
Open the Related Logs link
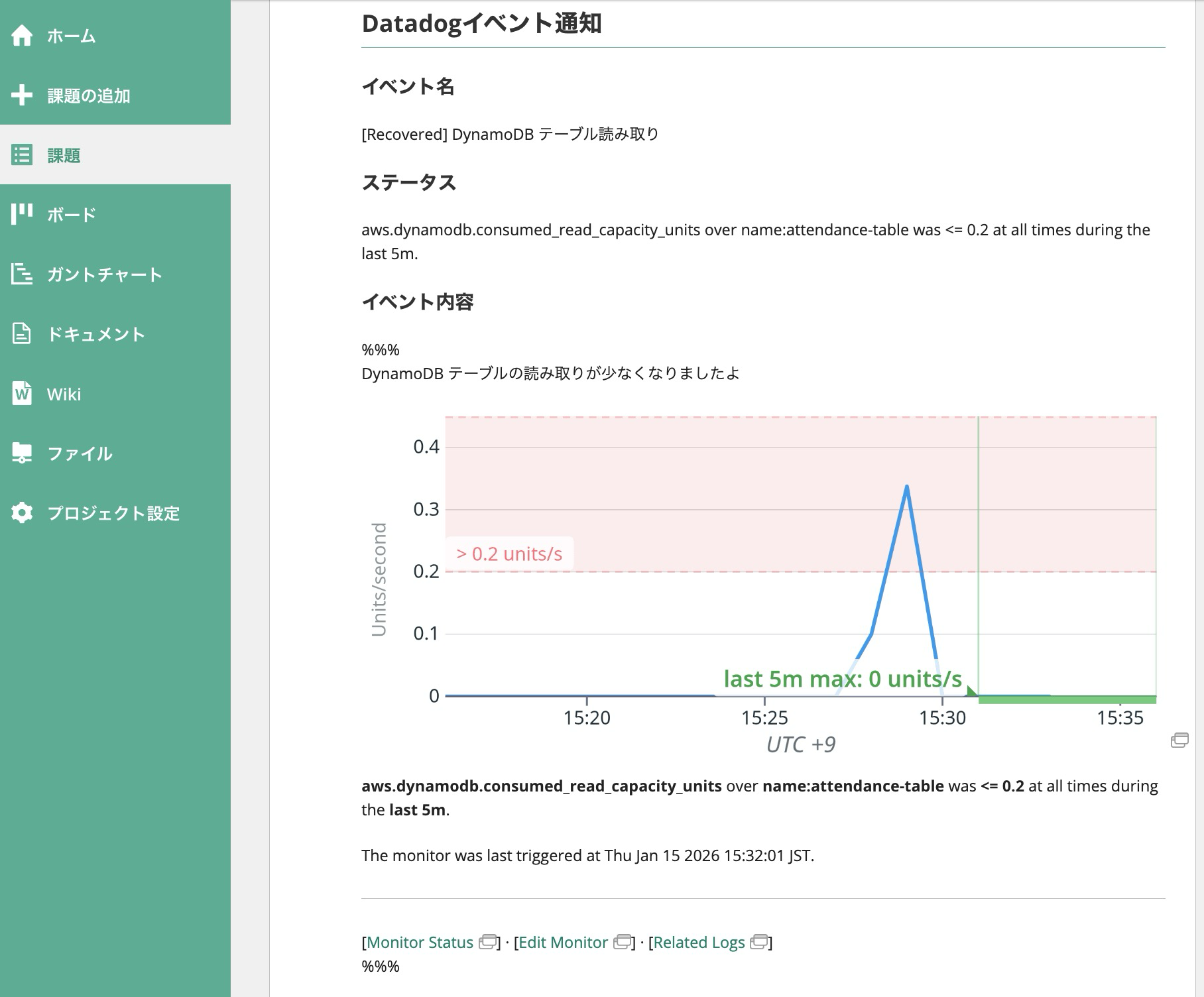coord(699,942)
